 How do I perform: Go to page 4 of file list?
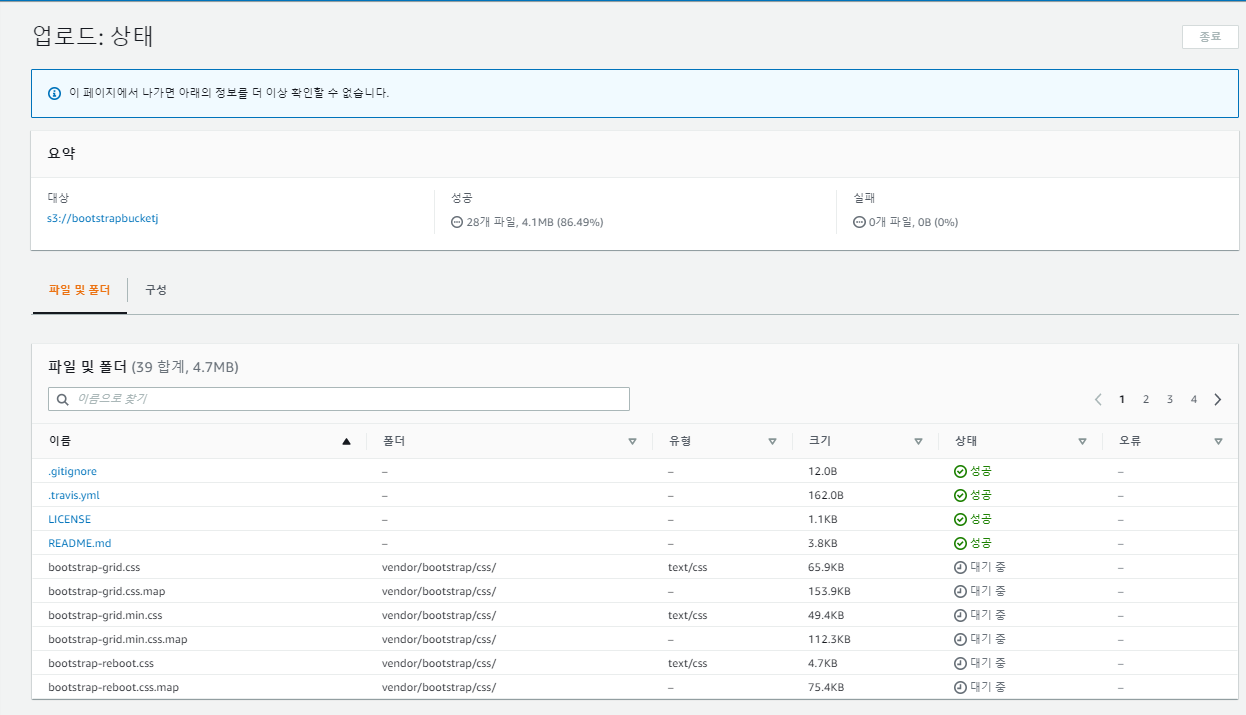coord(1194,399)
